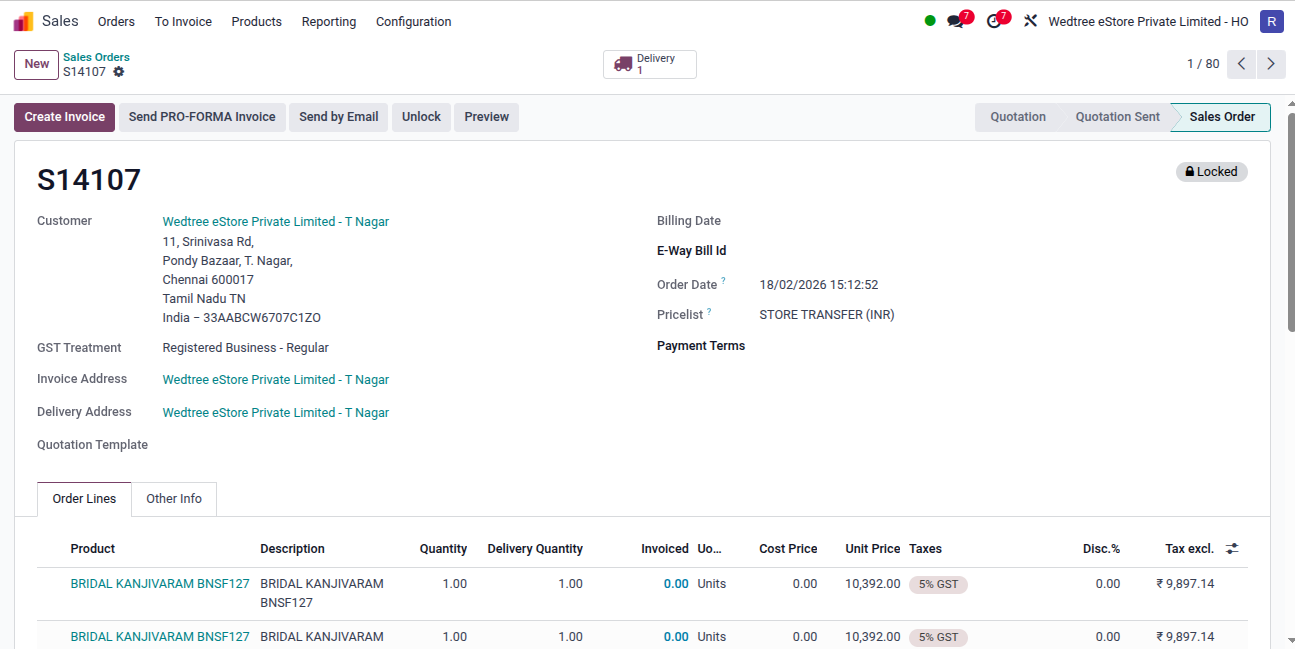Create a New sales order
Image resolution: width=1295 pixels, height=649 pixels.
point(37,64)
